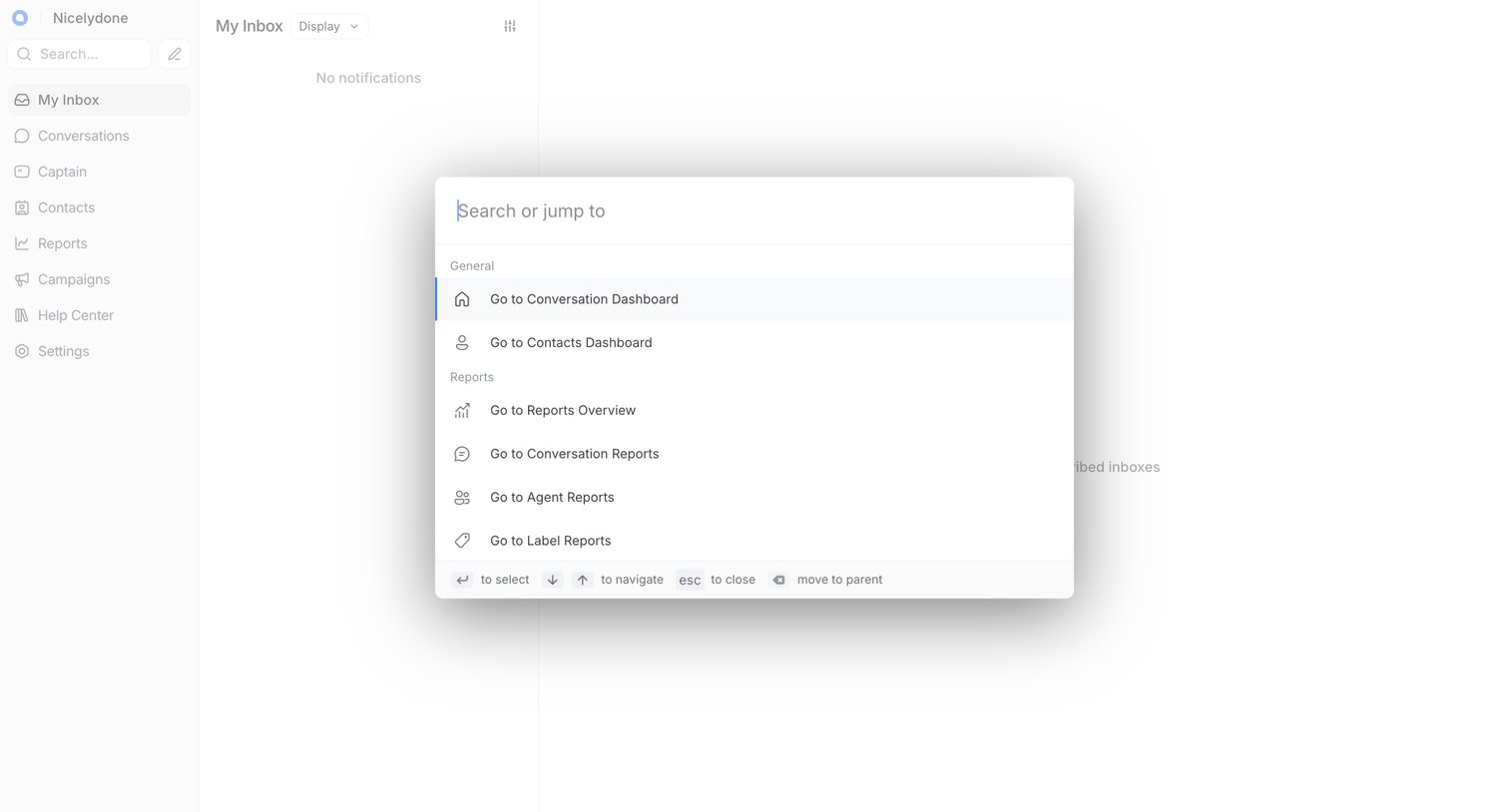Click the chart icon beside Reports Overview

click(462, 410)
